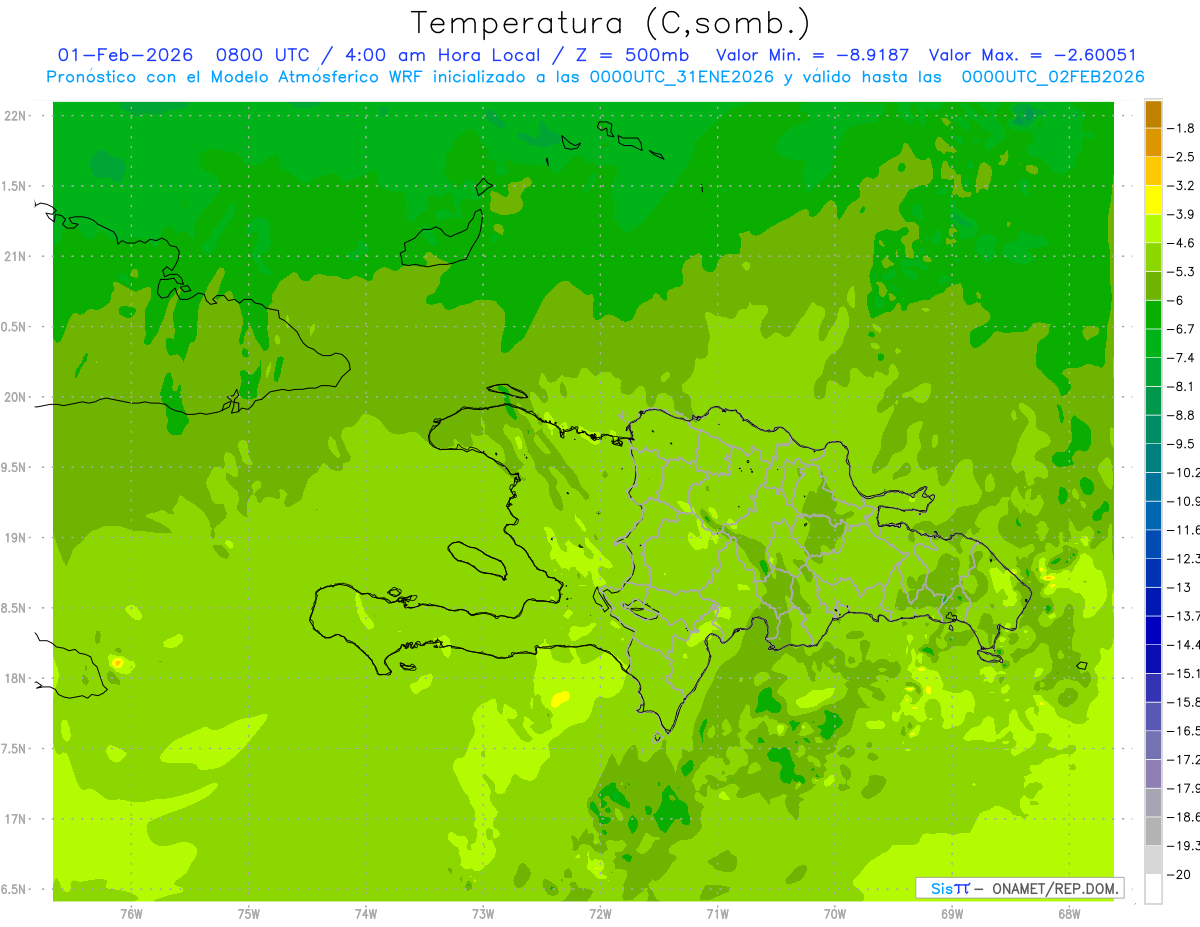The height and width of the screenshot is (927, 1200).
Task: Click the '-20' colorbar label
Action: [1179, 874]
